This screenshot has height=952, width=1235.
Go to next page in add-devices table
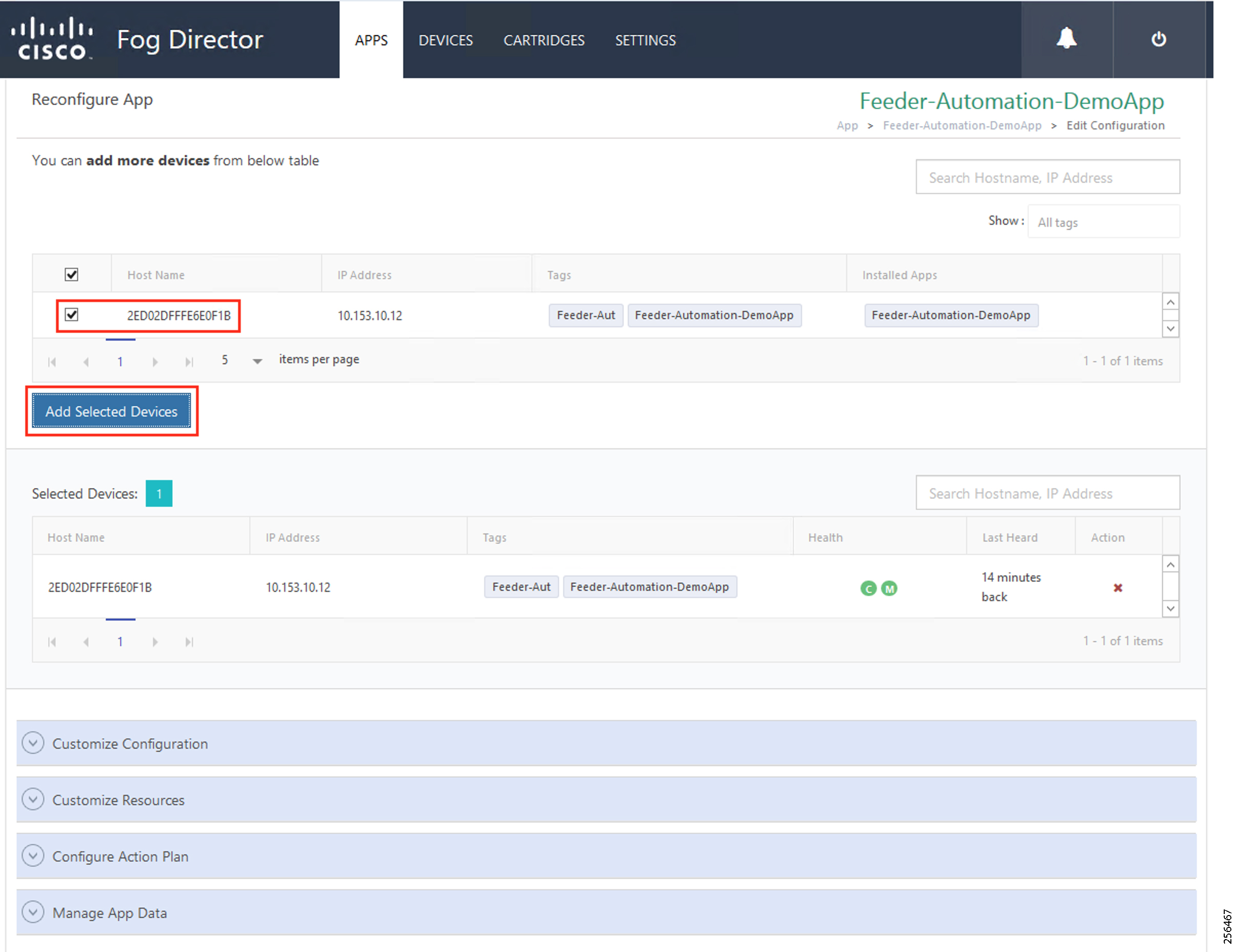tap(155, 362)
